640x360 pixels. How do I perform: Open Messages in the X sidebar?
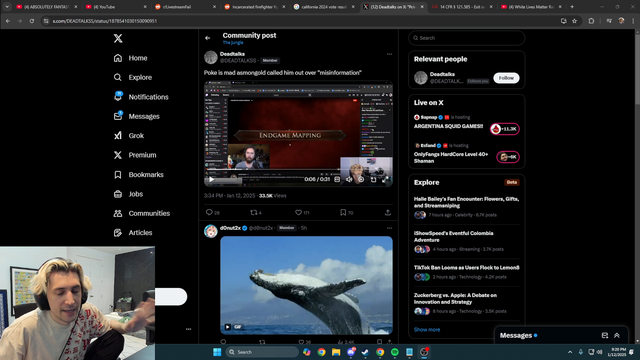(x=136, y=116)
